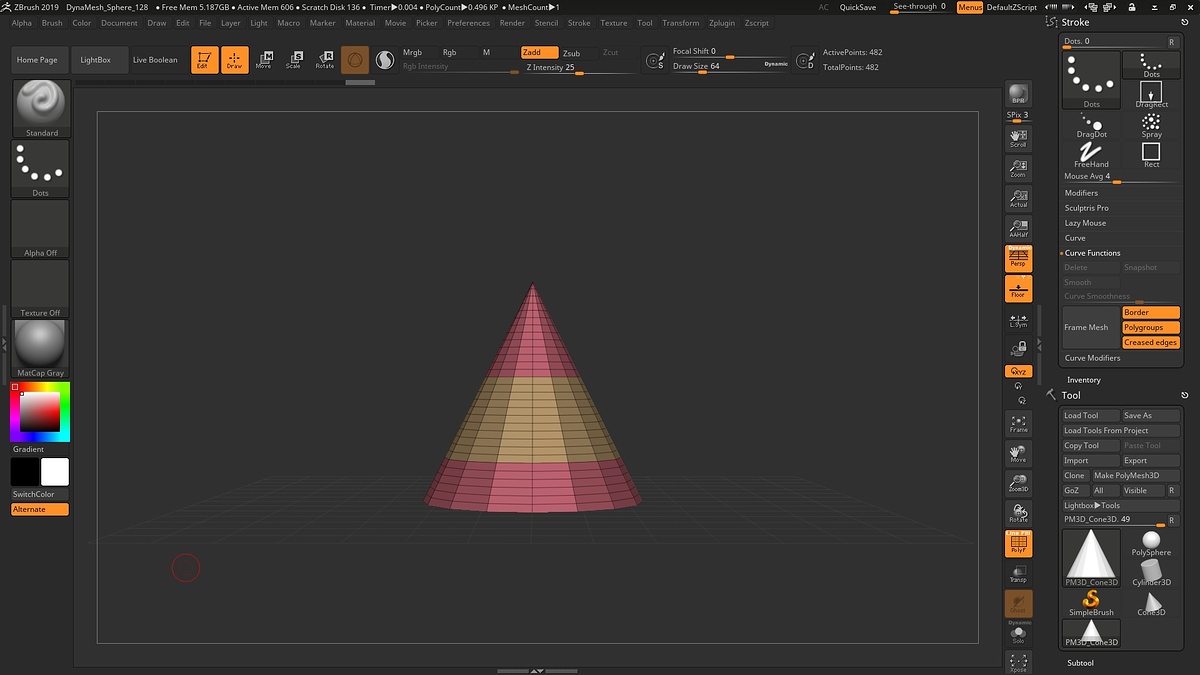
Task: Click the Actual size icon
Action: pyautogui.click(x=1018, y=197)
